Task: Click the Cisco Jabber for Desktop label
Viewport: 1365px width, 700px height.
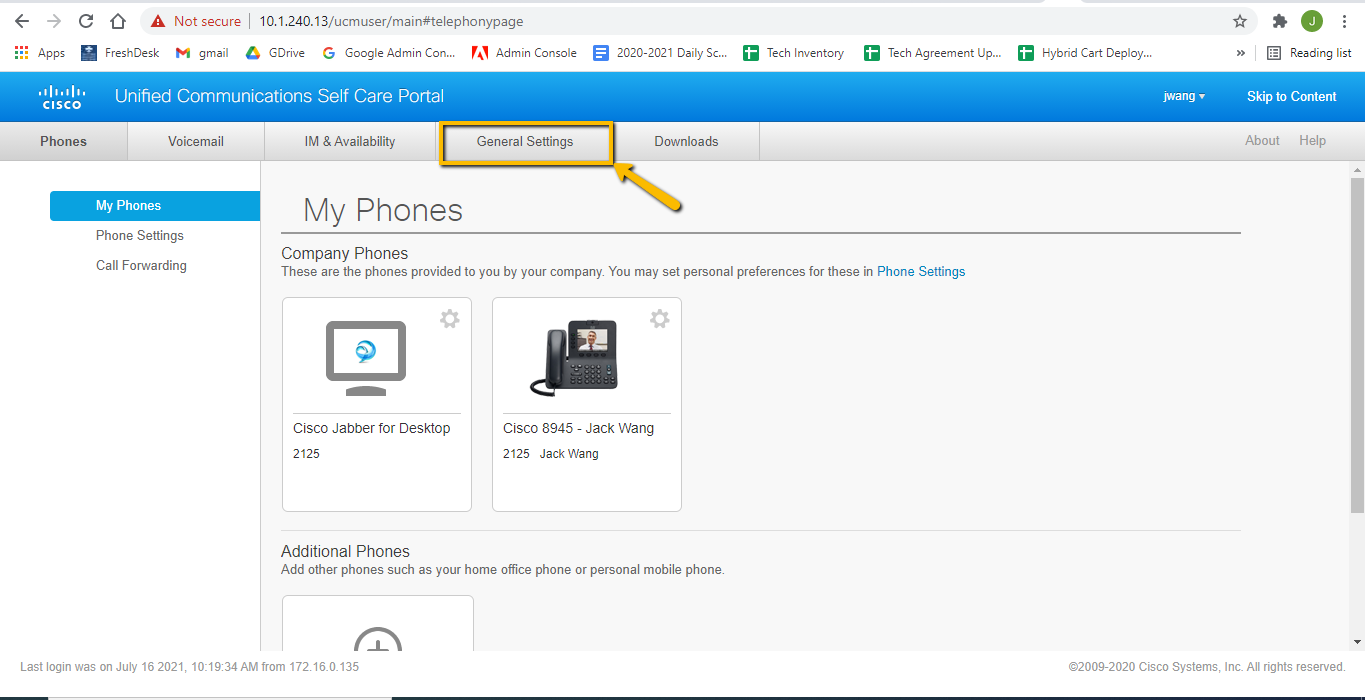Action: [x=372, y=428]
